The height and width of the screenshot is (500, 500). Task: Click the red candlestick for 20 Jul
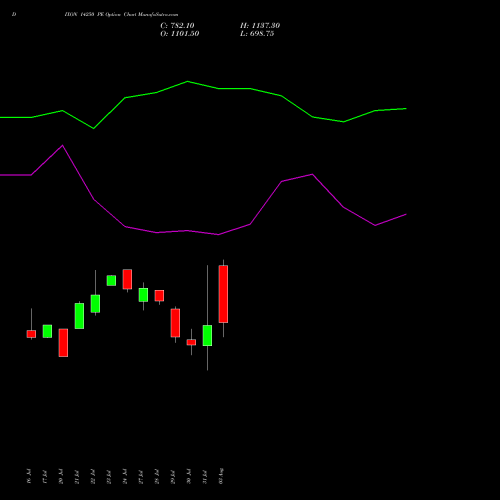pos(63,343)
